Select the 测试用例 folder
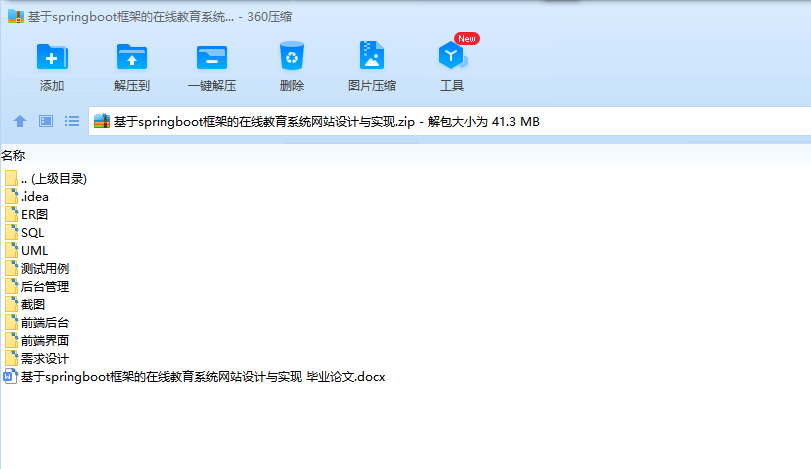This screenshot has width=811, height=469. coord(44,269)
